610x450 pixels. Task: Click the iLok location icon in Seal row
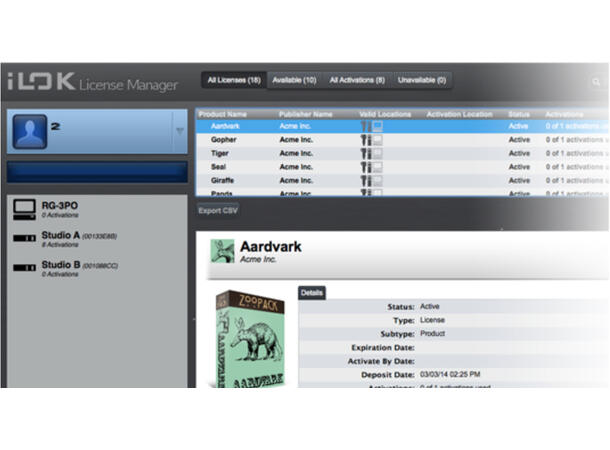point(365,167)
